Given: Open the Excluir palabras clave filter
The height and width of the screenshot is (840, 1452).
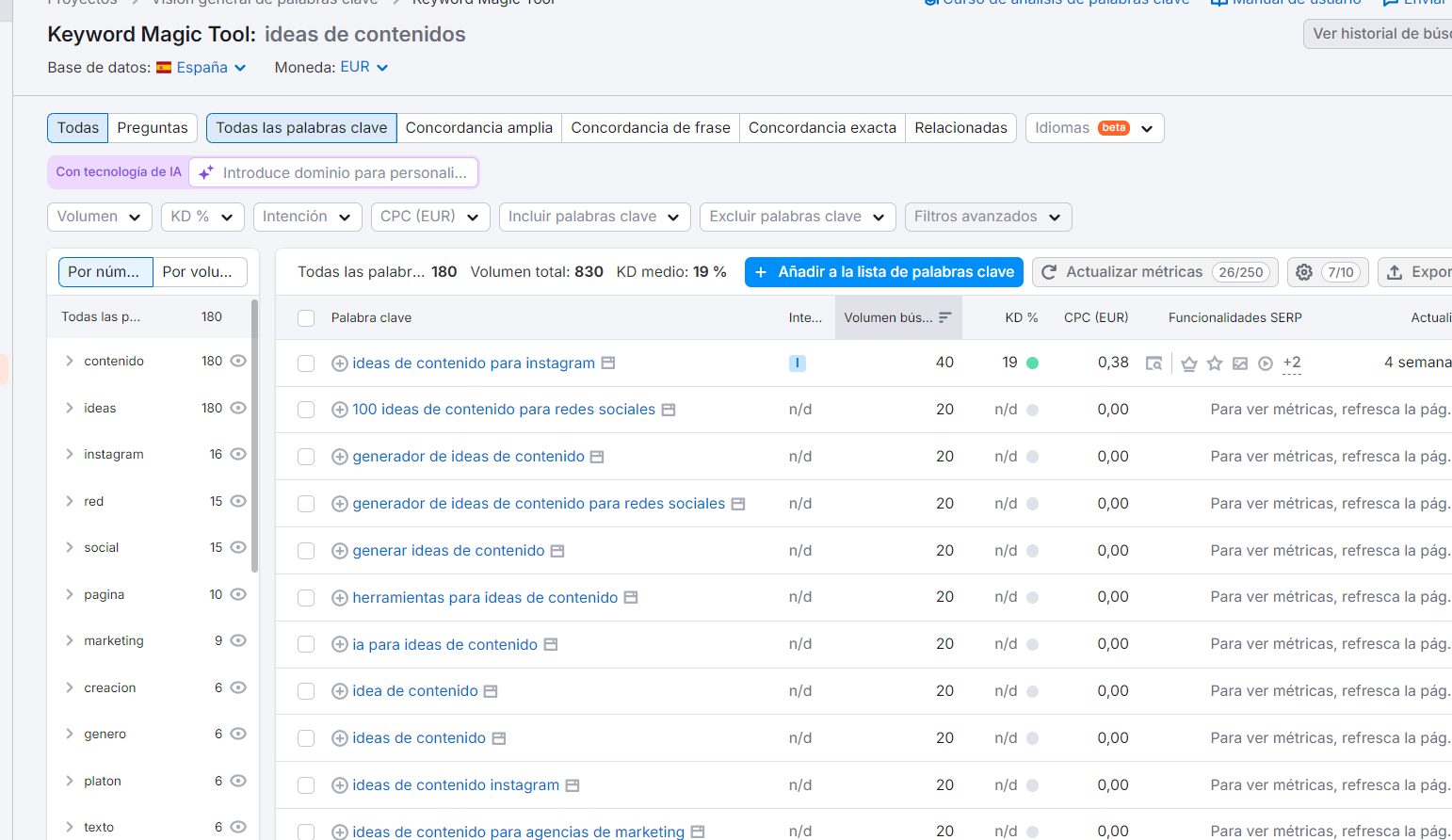Looking at the screenshot, I should 797,217.
